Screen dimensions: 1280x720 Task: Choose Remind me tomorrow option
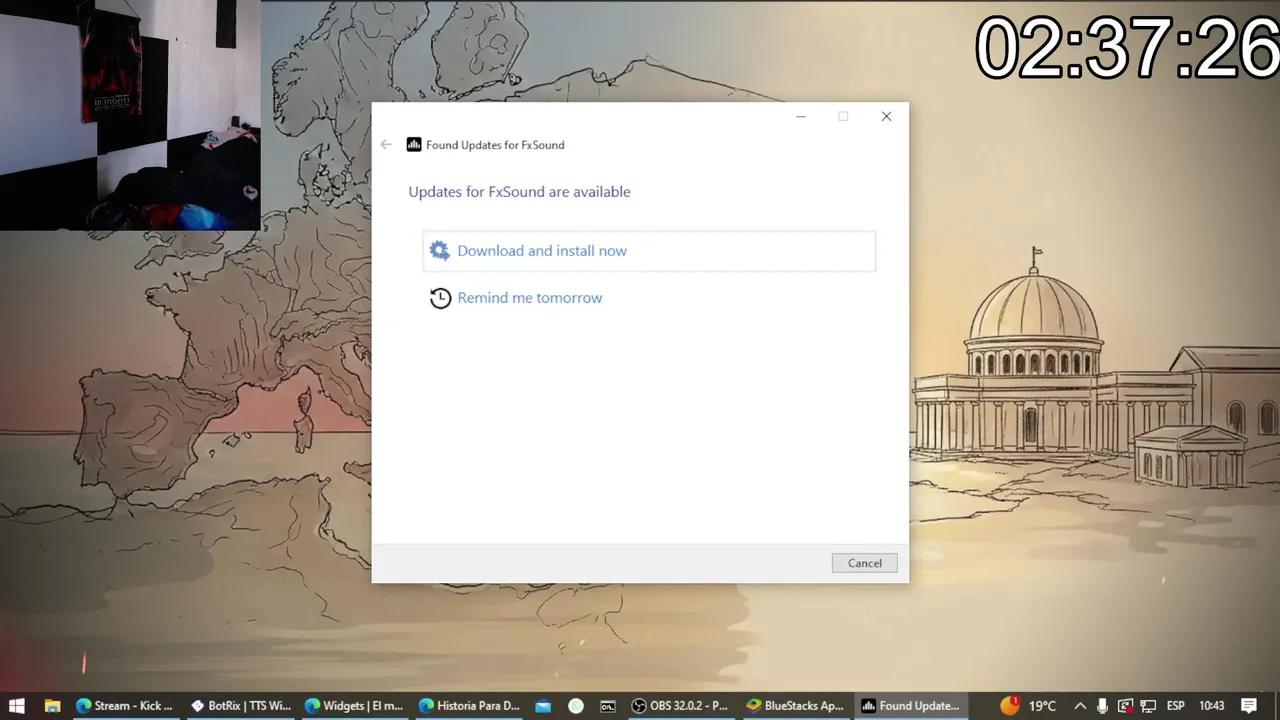pos(529,298)
